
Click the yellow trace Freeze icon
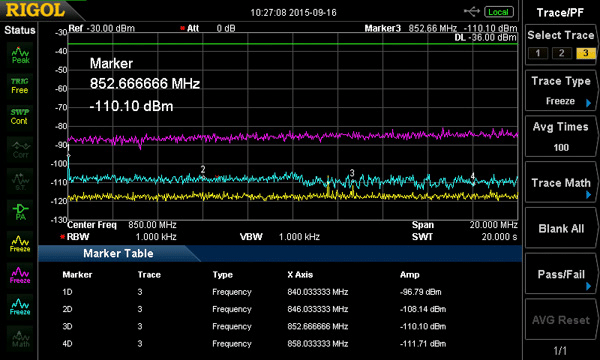point(20,244)
